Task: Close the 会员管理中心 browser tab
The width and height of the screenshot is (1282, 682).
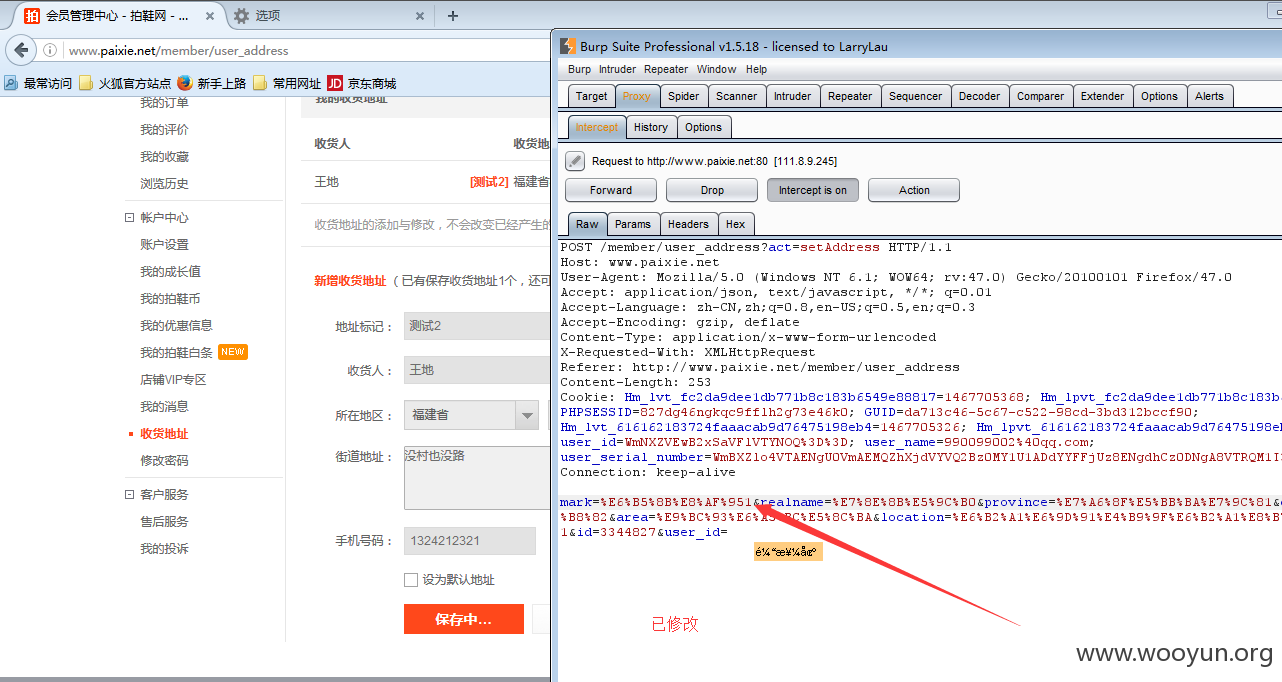Action: click(208, 16)
